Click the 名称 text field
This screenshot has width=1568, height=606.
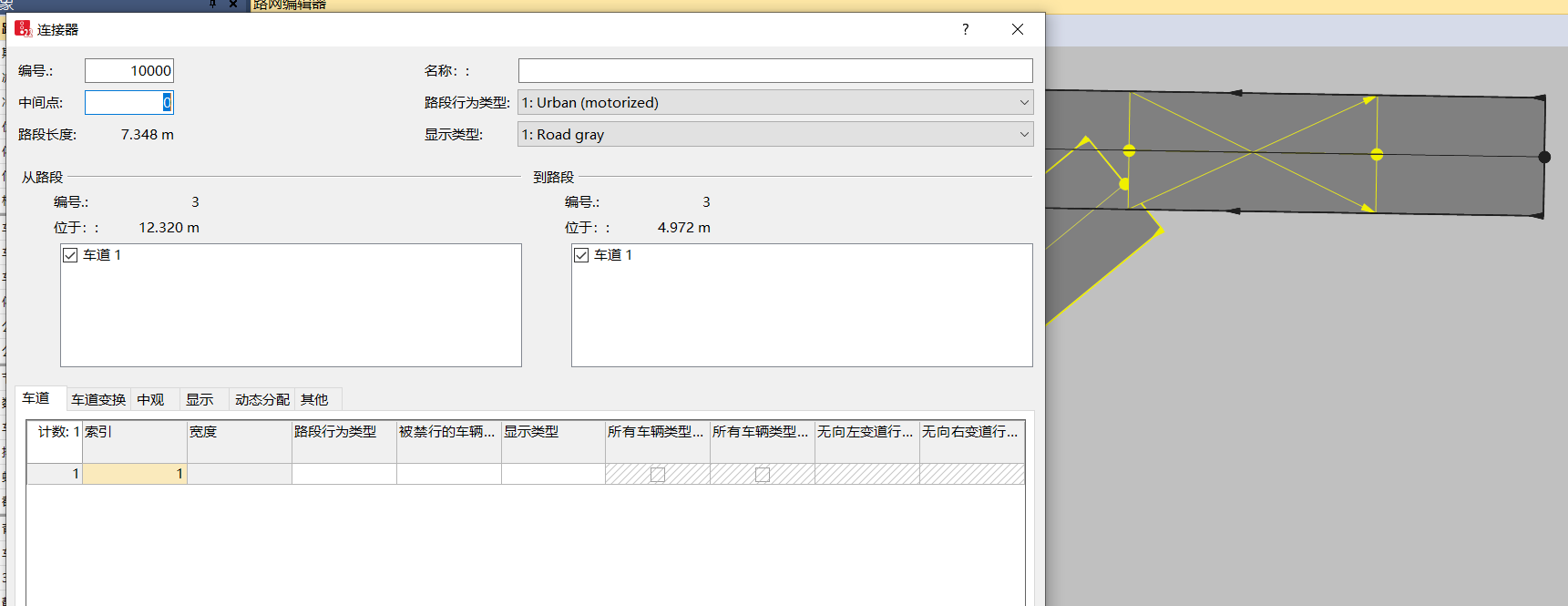click(775, 71)
